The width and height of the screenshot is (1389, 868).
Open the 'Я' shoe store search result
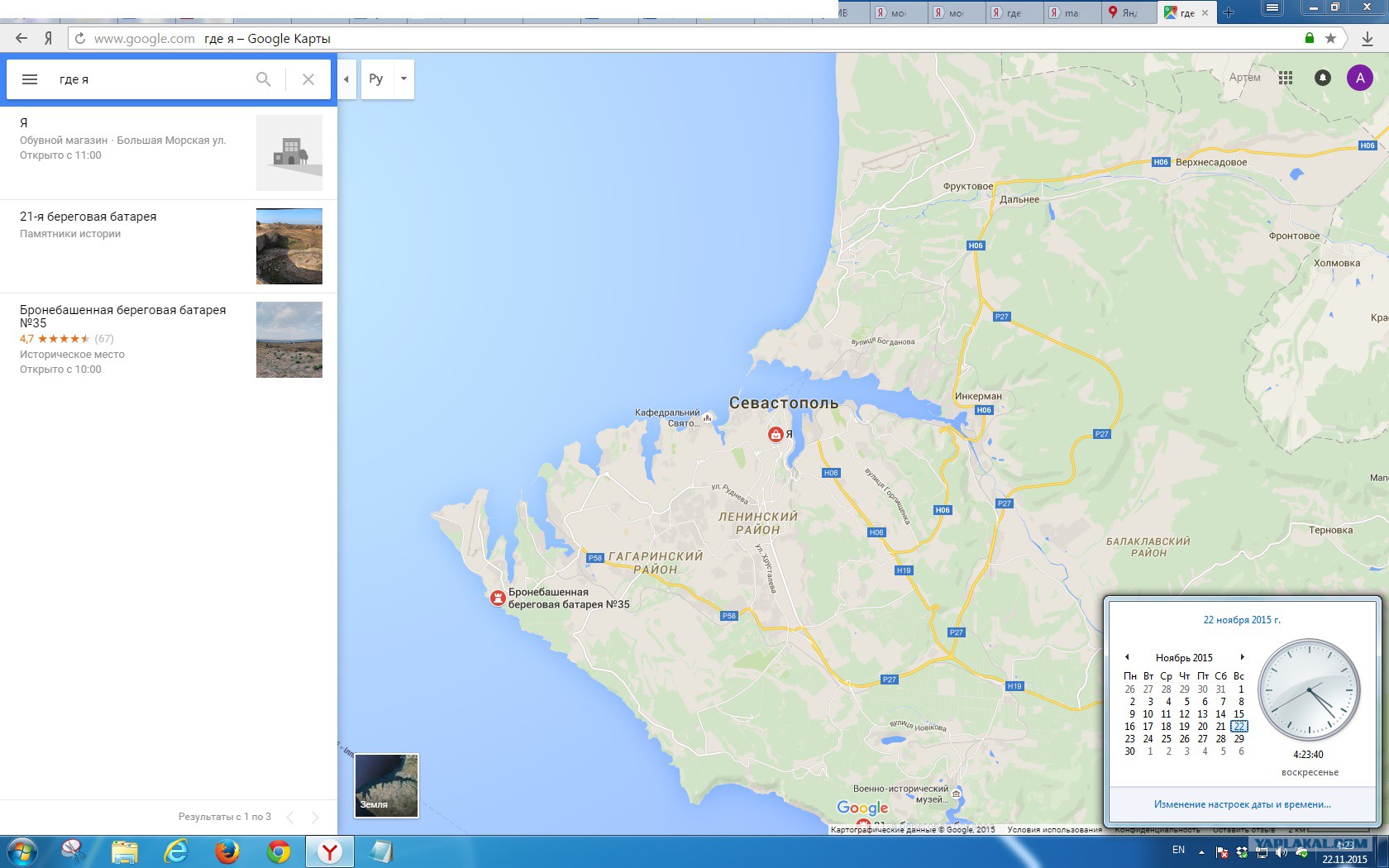point(169,153)
